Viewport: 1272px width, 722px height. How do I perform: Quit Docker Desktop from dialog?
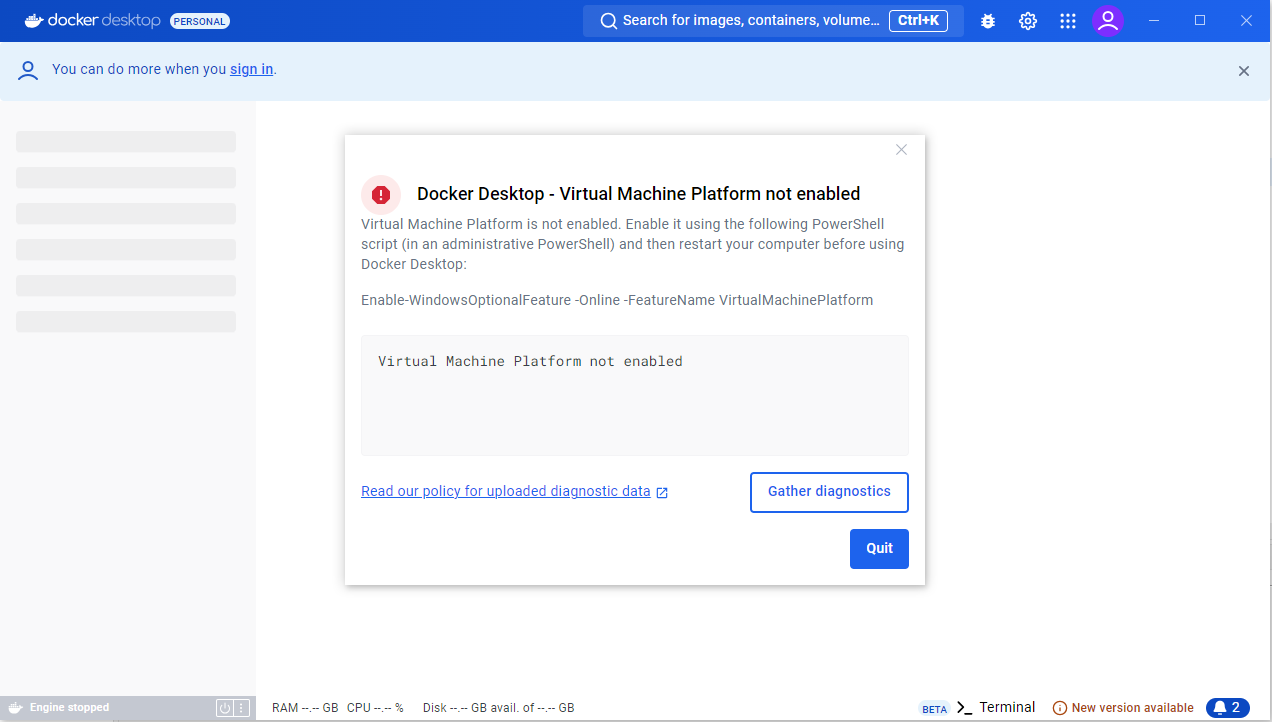pyautogui.click(x=879, y=548)
